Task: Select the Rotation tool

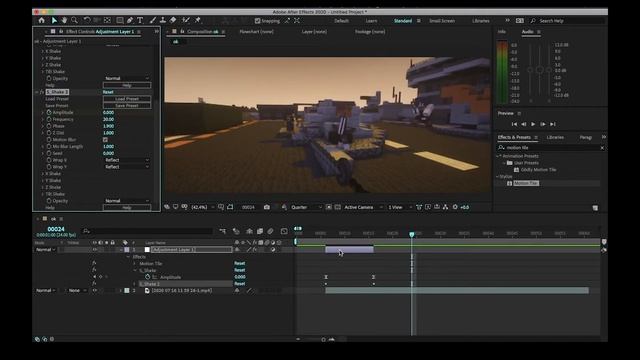Action: pos(87,20)
